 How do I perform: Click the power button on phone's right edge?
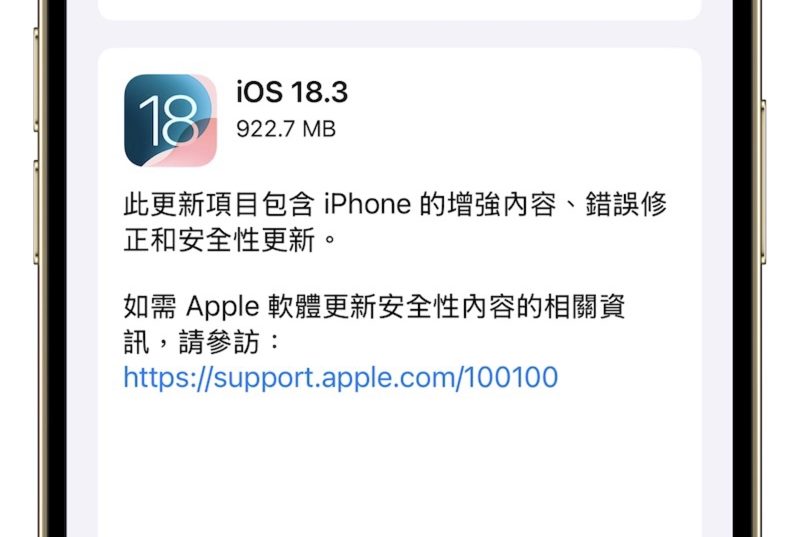click(763, 181)
